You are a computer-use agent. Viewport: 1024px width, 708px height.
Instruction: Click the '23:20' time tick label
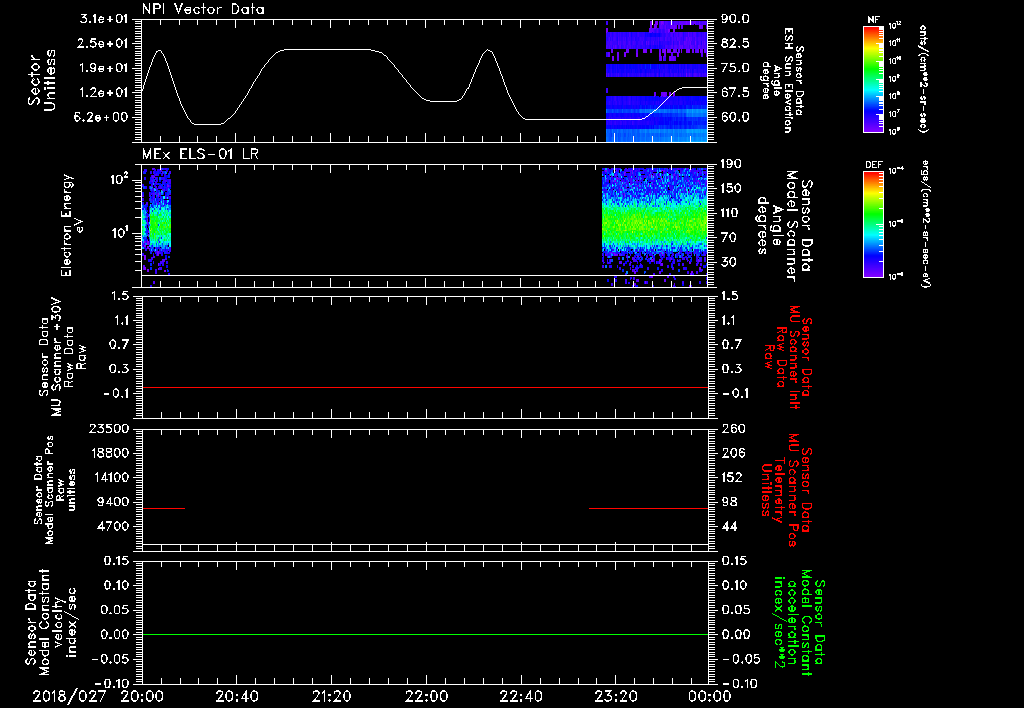tap(616, 696)
